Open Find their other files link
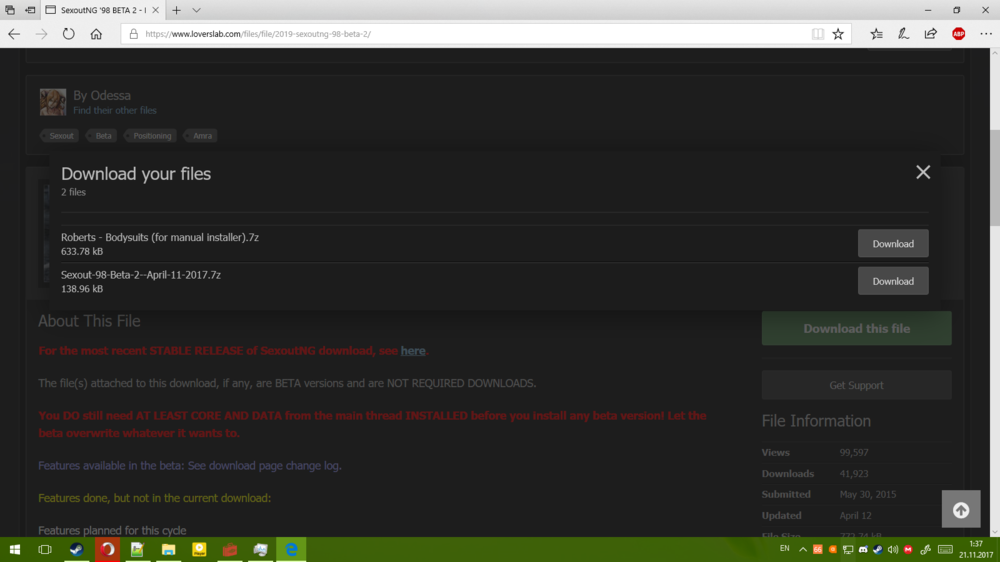 115,110
